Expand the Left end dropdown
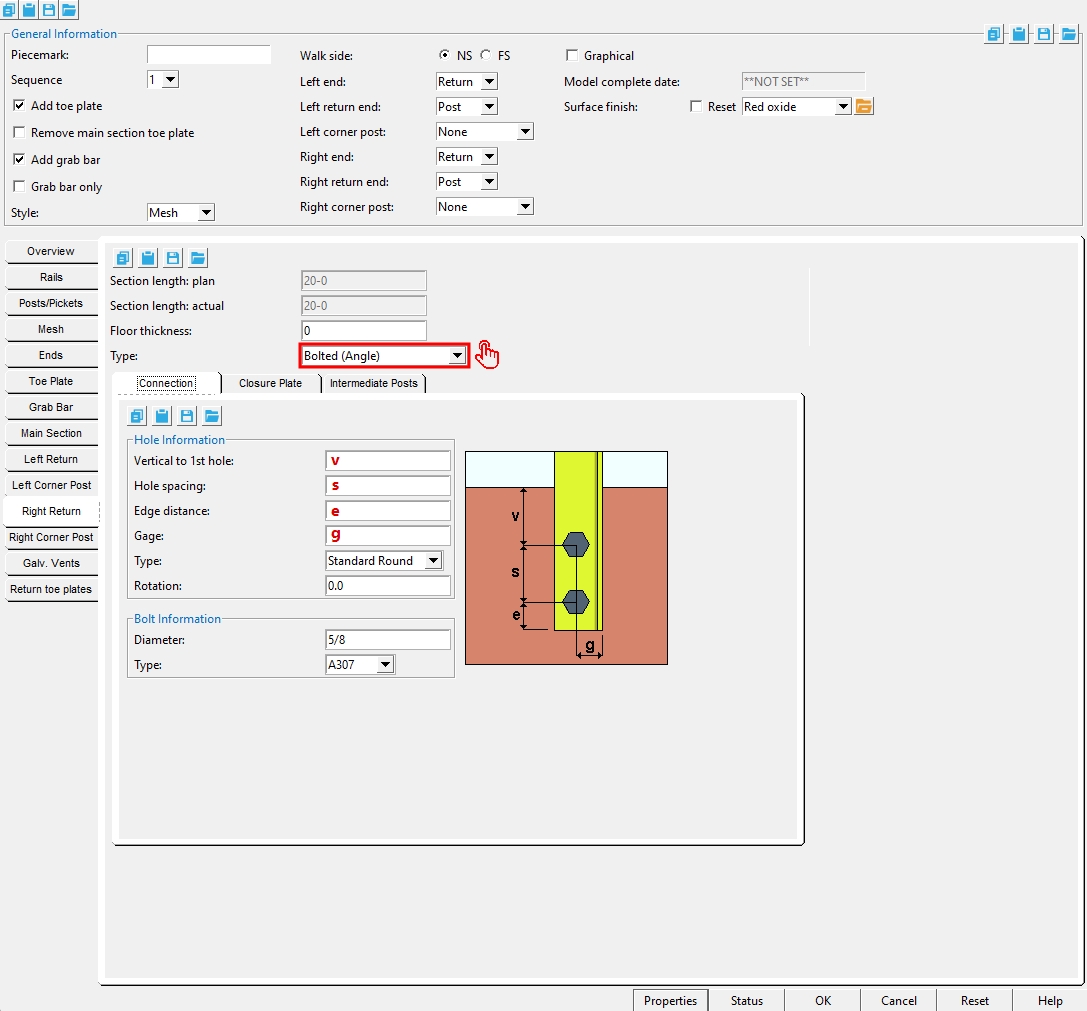This screenshot has height=1011, width=1087. click(489, 81)
